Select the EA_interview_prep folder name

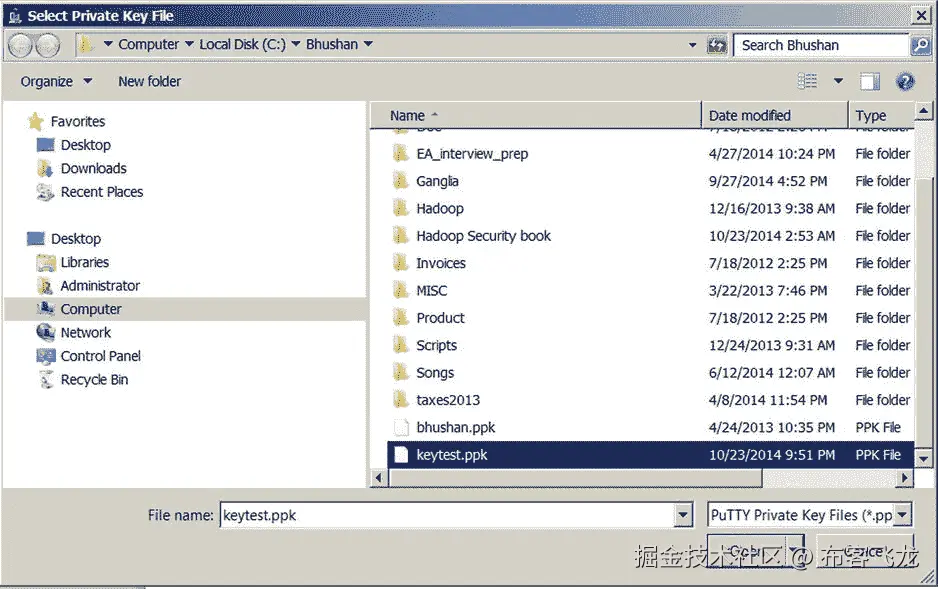(472, 154)
